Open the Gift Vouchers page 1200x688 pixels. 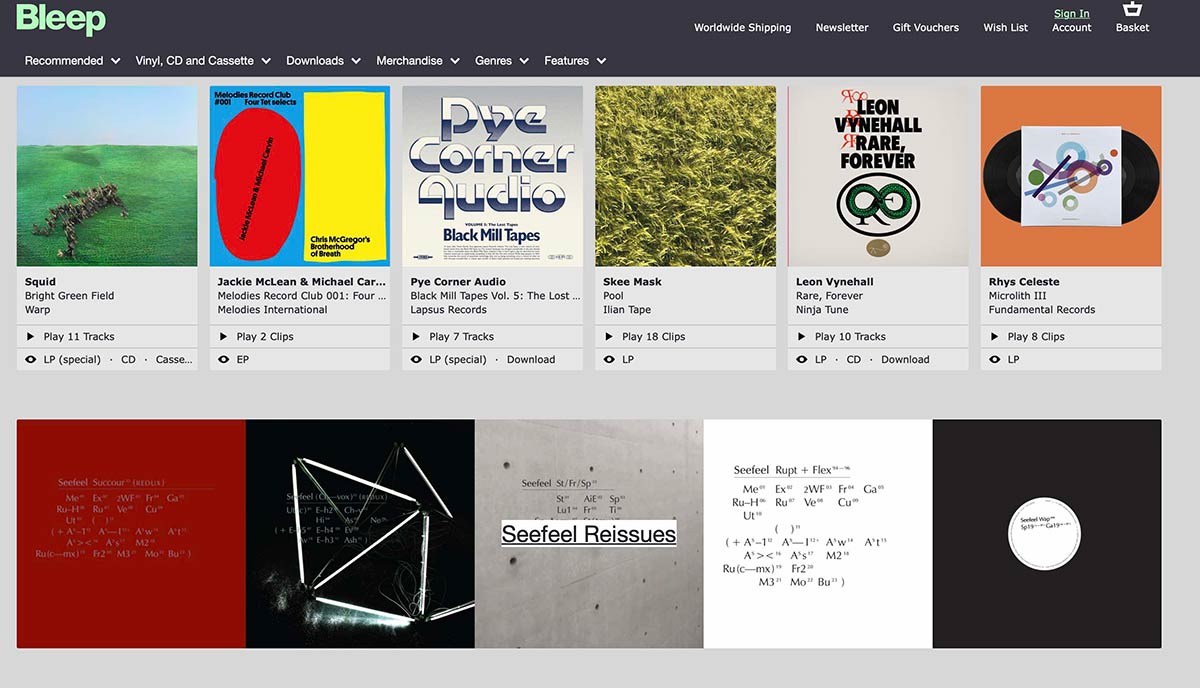click(925, 28)
